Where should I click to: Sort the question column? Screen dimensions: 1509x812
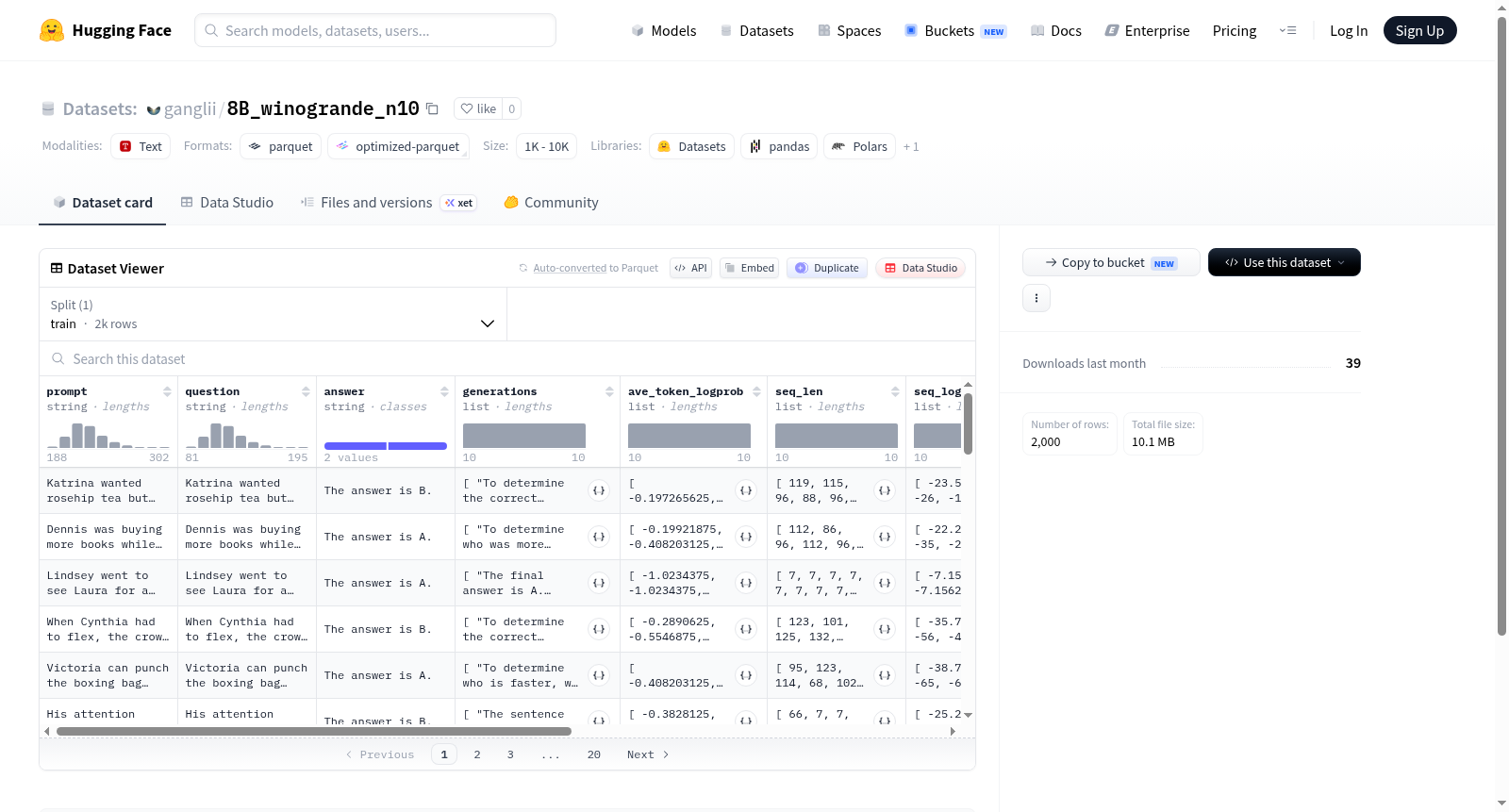[306, 391]
